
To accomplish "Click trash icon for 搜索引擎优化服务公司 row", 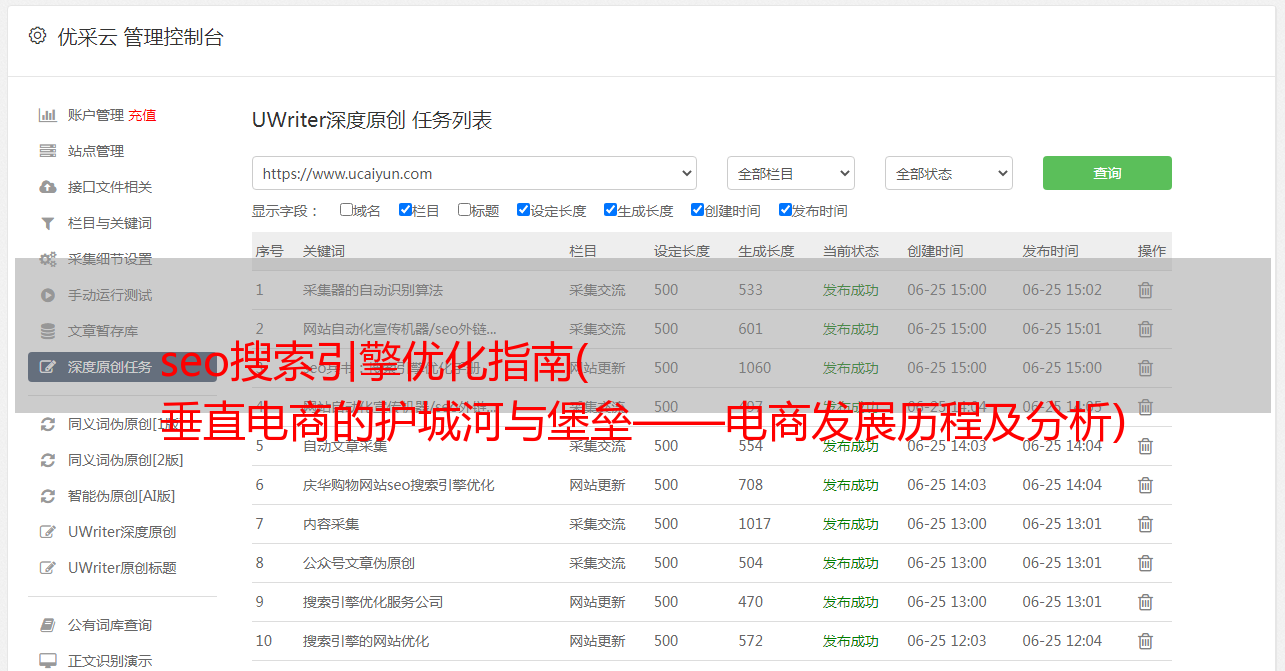I will point(1145,602).
